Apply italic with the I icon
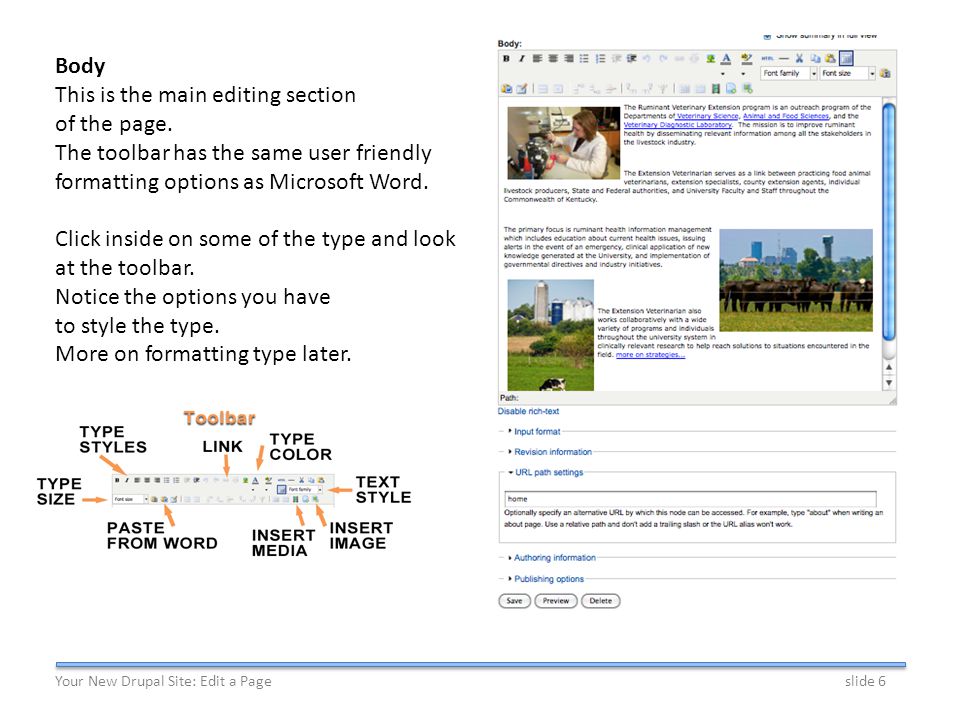The height and width of the screenshot is (720, 960). (x=521, y=59)
